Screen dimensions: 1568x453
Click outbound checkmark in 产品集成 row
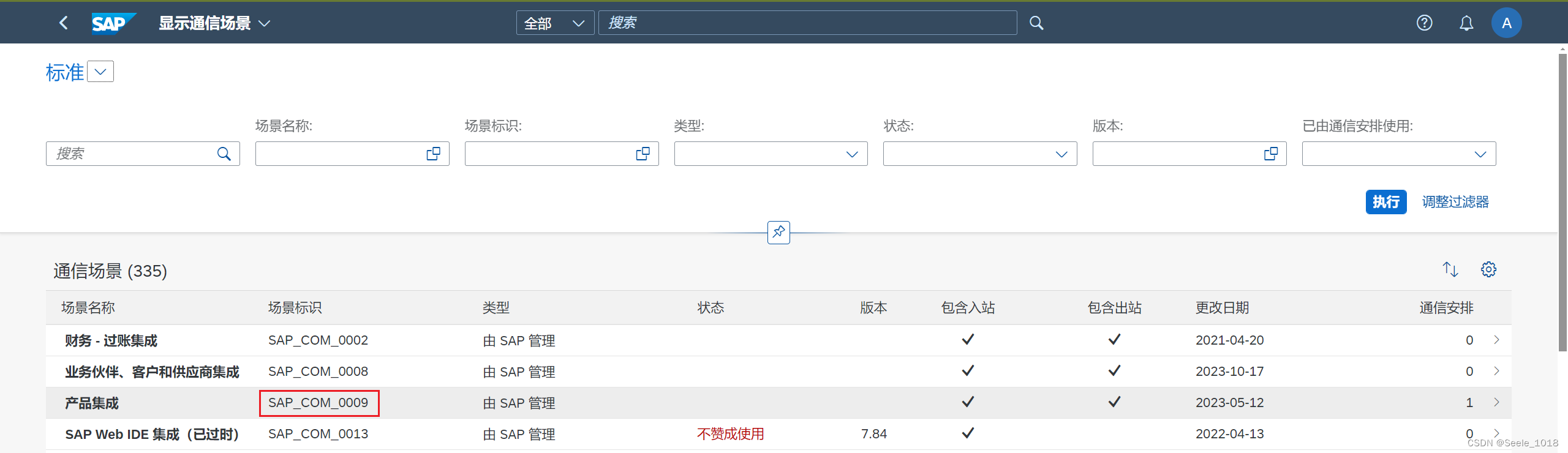[1114, 402]
